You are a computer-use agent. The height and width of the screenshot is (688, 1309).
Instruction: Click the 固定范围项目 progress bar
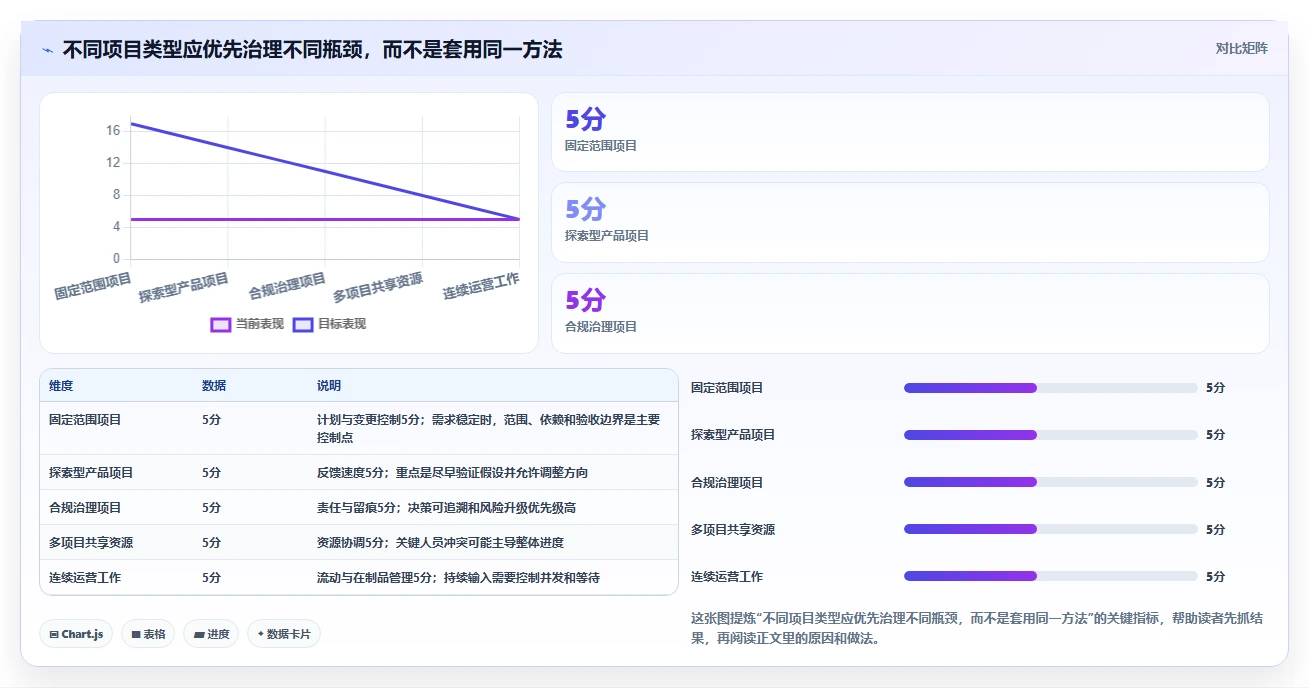tap(1050, 388)
